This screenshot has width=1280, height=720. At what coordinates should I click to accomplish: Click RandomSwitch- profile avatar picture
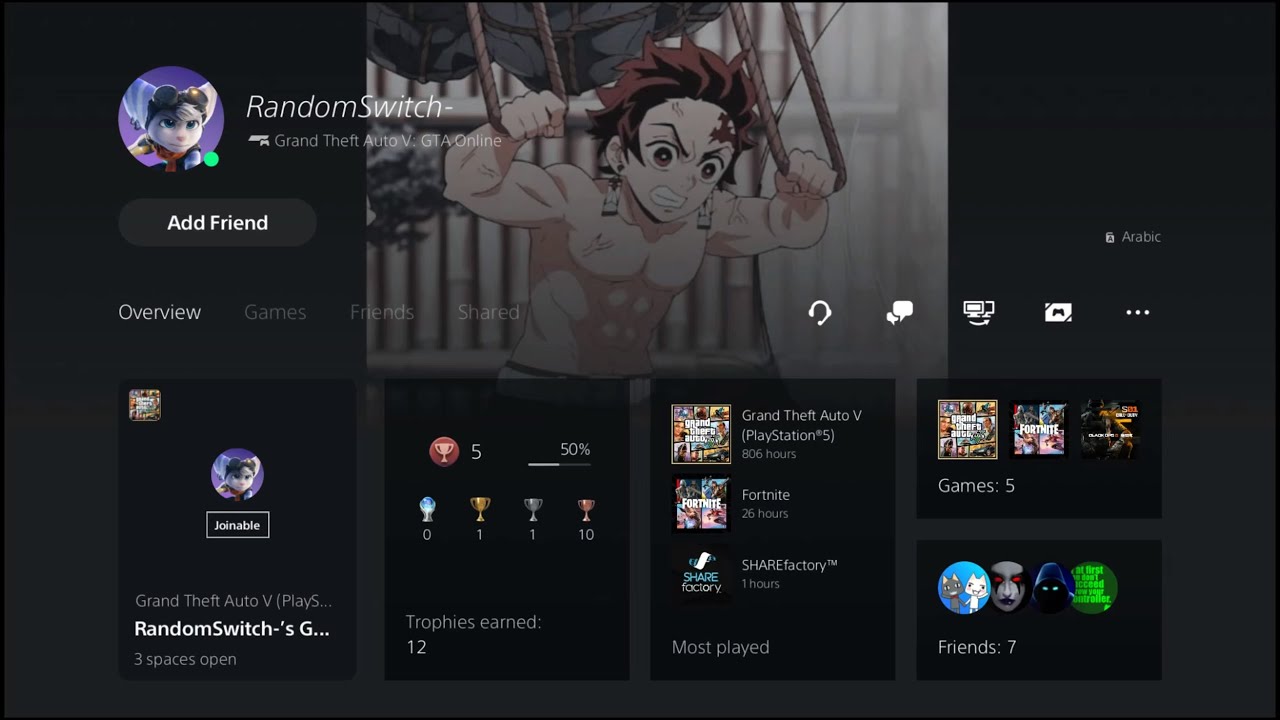(x=170, y=118)
